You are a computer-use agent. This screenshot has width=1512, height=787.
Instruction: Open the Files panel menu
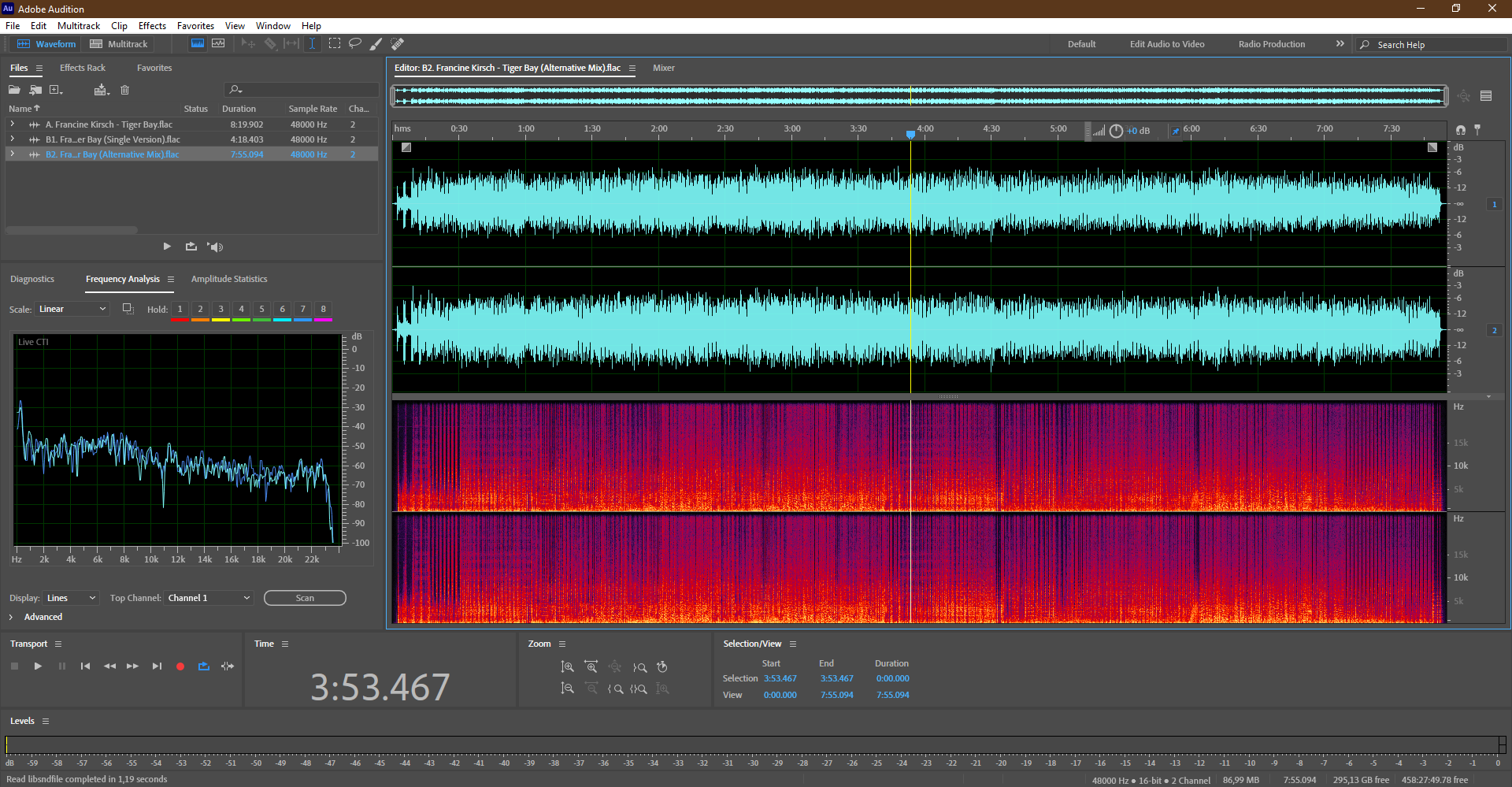pyautogui.click(x=39, y=69)
